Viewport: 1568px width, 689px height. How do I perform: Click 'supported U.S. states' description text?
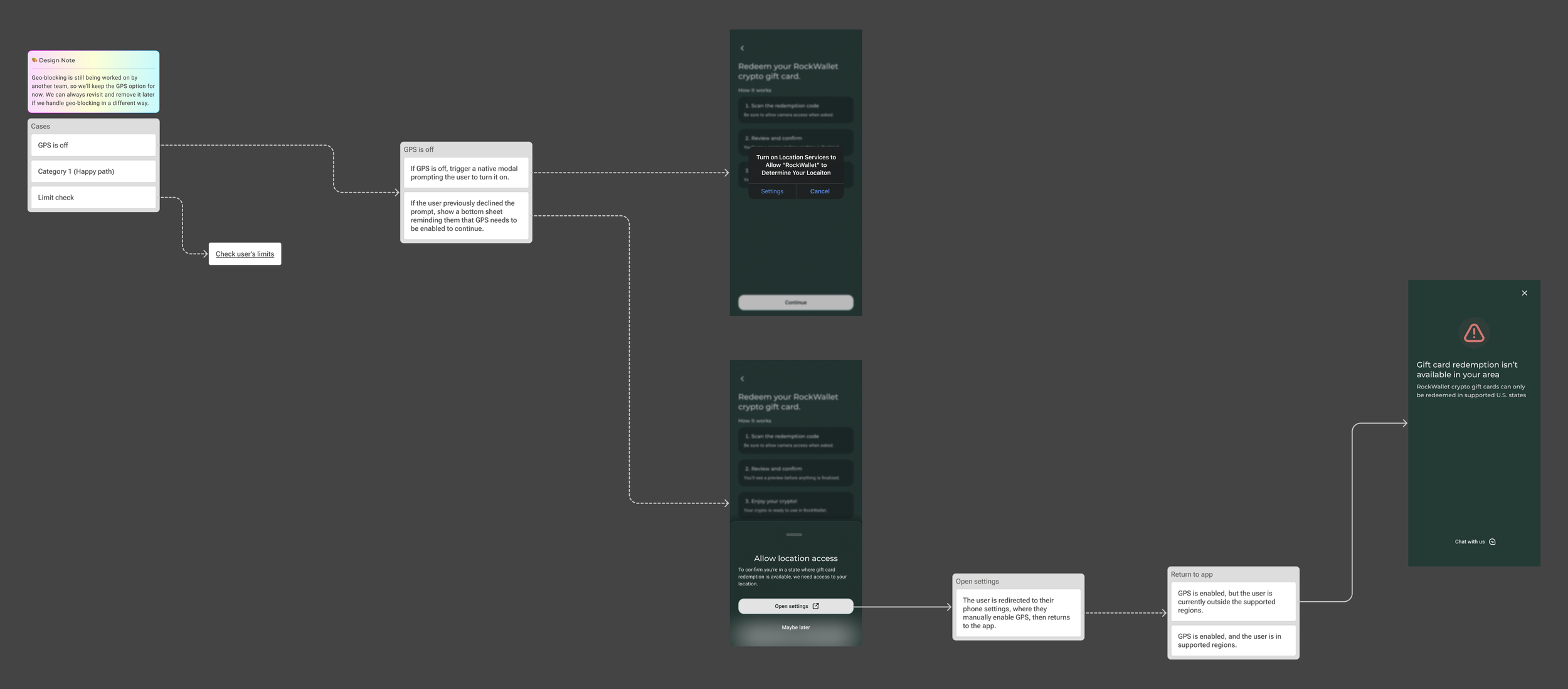point(1471,391)
